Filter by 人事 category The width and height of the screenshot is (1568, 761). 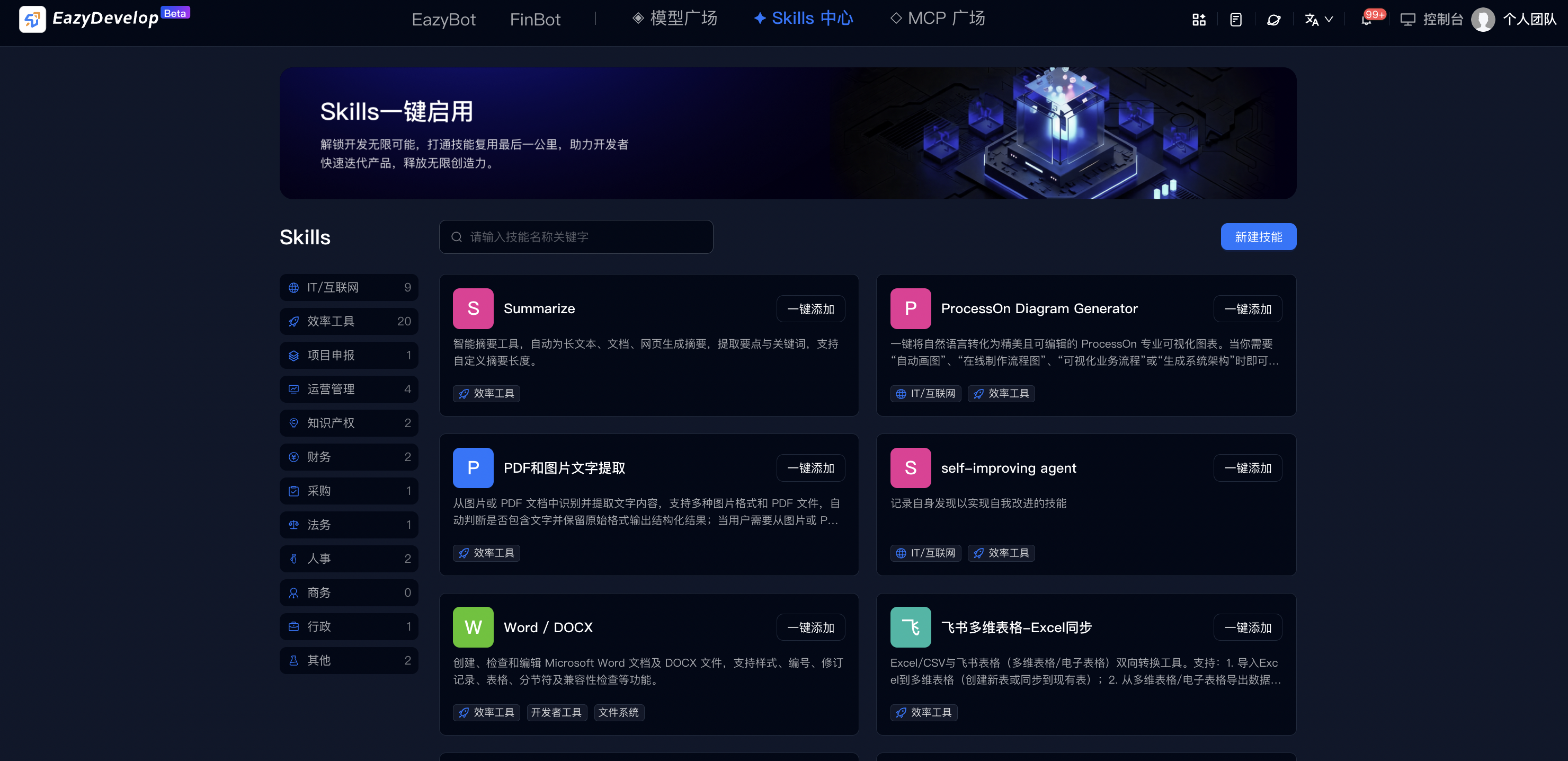[349, 558]
